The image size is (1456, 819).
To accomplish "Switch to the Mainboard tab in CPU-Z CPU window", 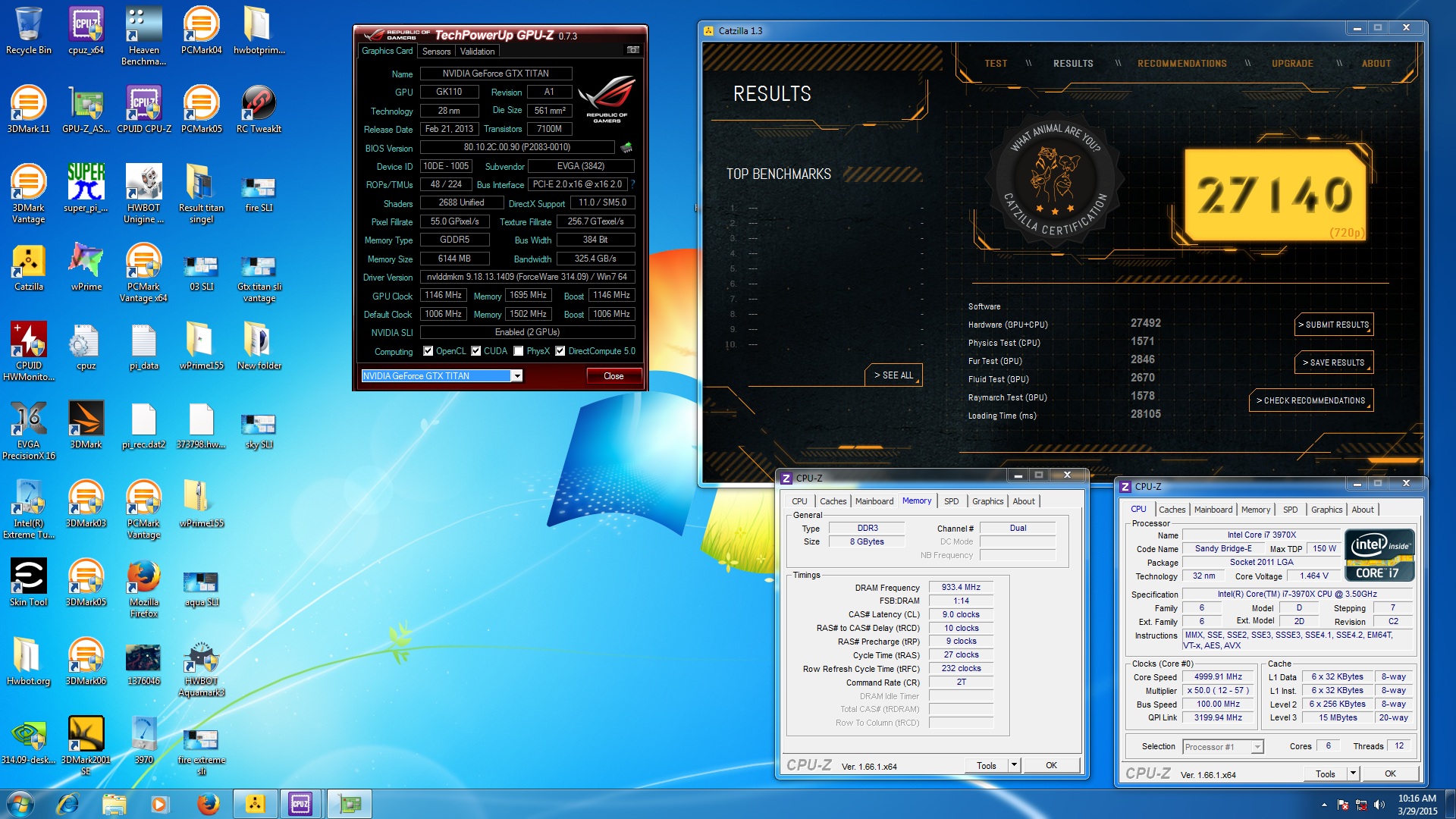I will click(x=1213, y=510).
